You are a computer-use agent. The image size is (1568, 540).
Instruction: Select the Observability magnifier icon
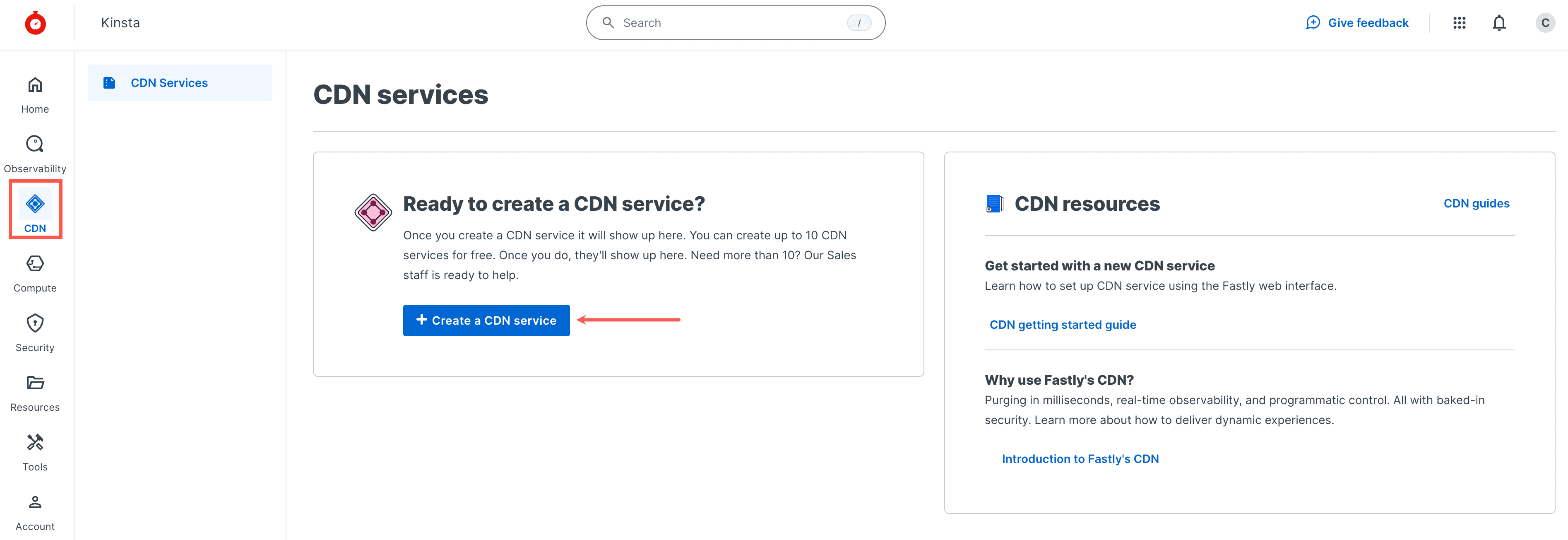click(x=35, y=144)
